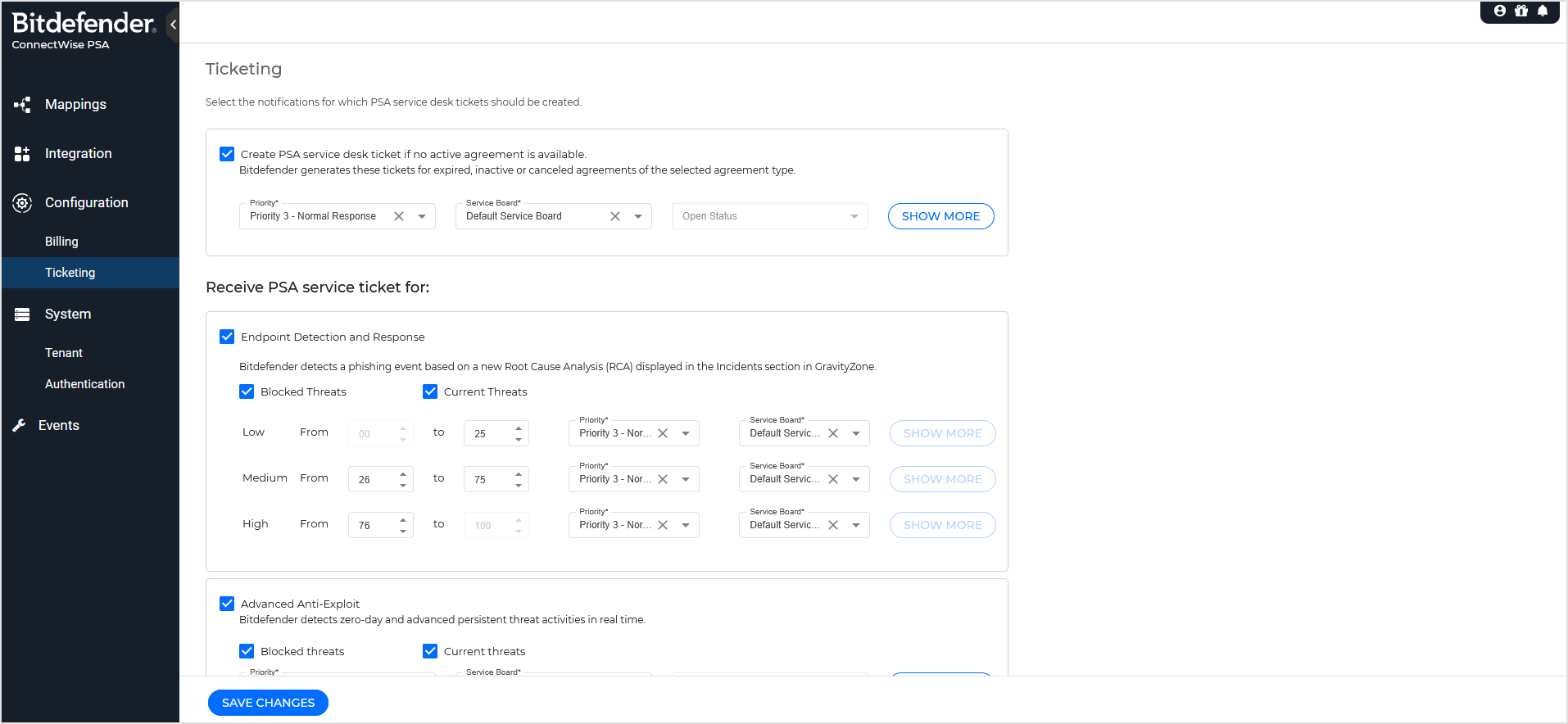Expand the Default Service Board dropdown arrow

click(638, 216)
